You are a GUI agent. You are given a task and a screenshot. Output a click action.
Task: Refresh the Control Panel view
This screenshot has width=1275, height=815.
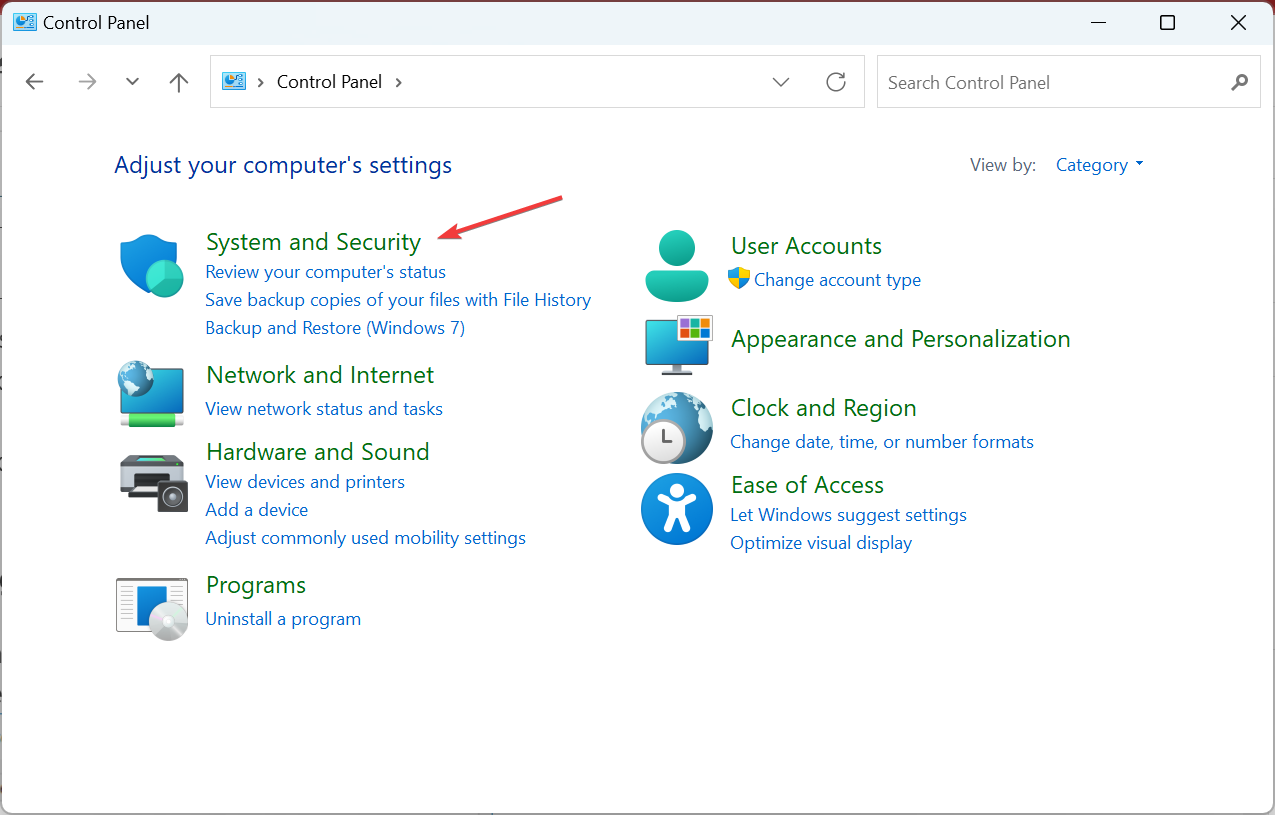[836, 82]
